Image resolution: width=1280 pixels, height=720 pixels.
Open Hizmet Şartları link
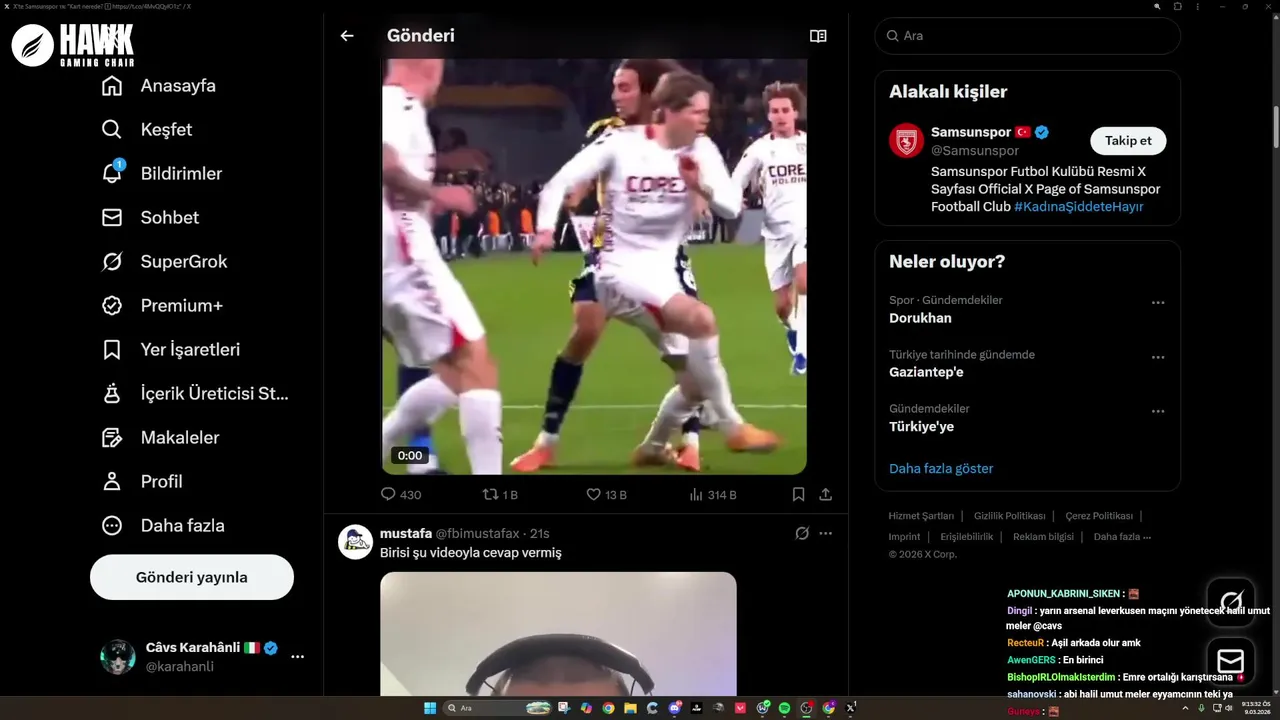[x=921, y=516]
